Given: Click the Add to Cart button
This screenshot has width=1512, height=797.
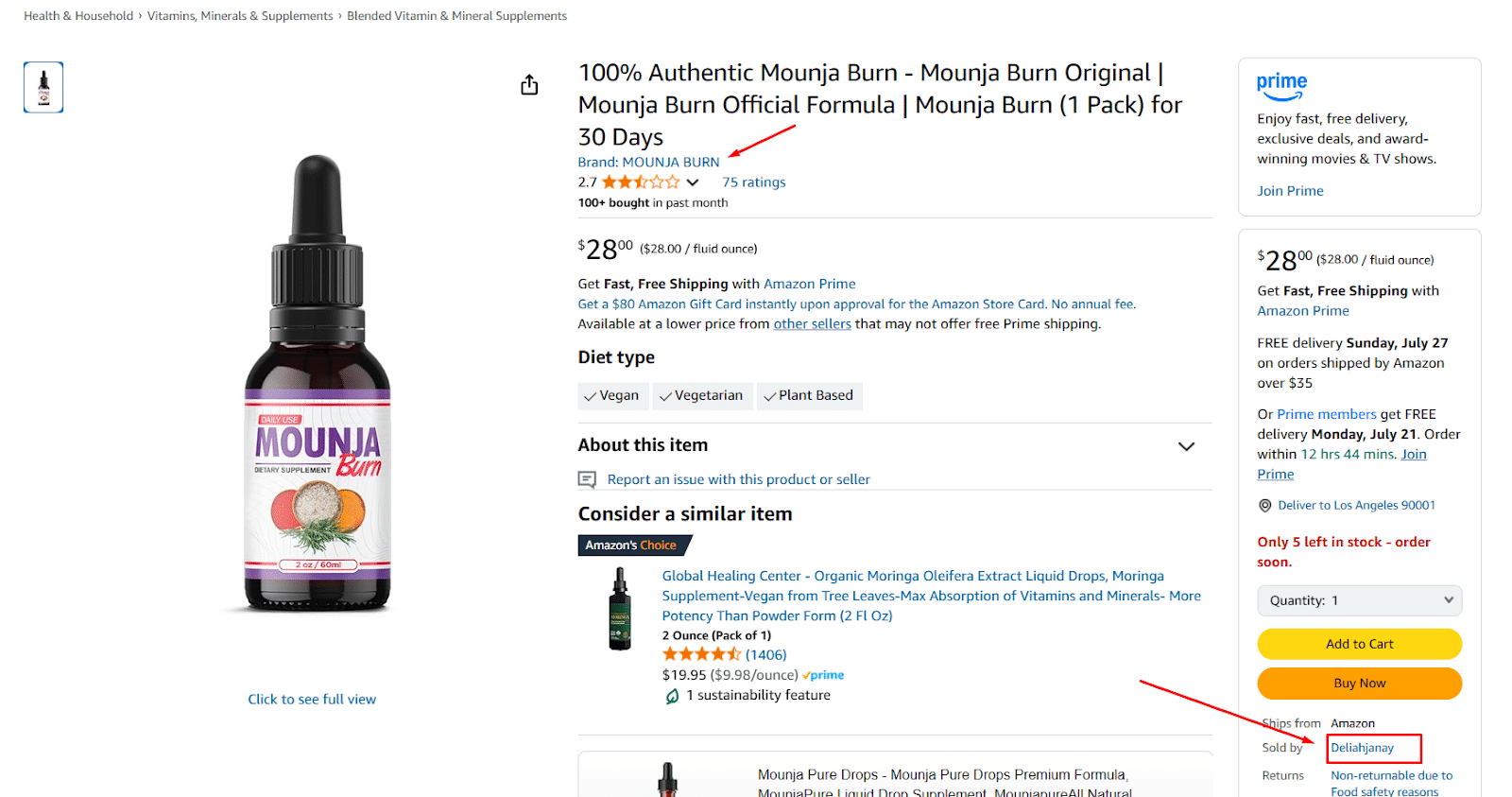Looking at the screenshot, I should (1359, 644).
